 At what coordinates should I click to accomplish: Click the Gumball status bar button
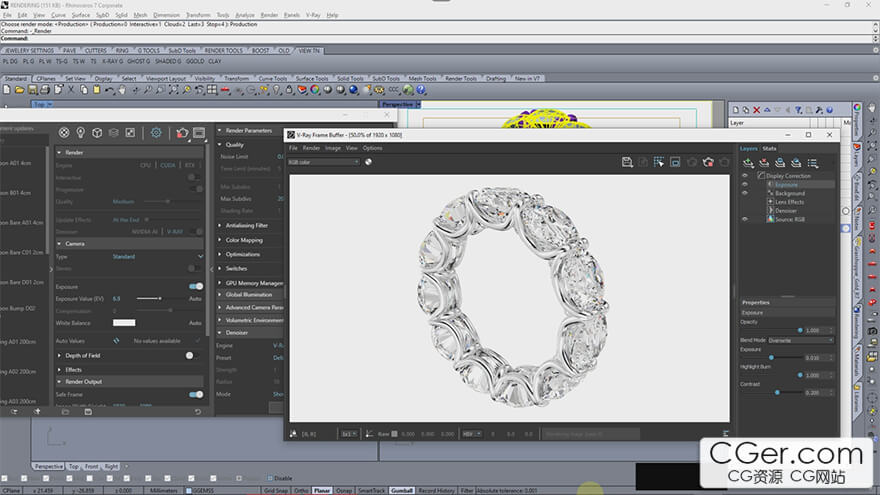[401, 491]
